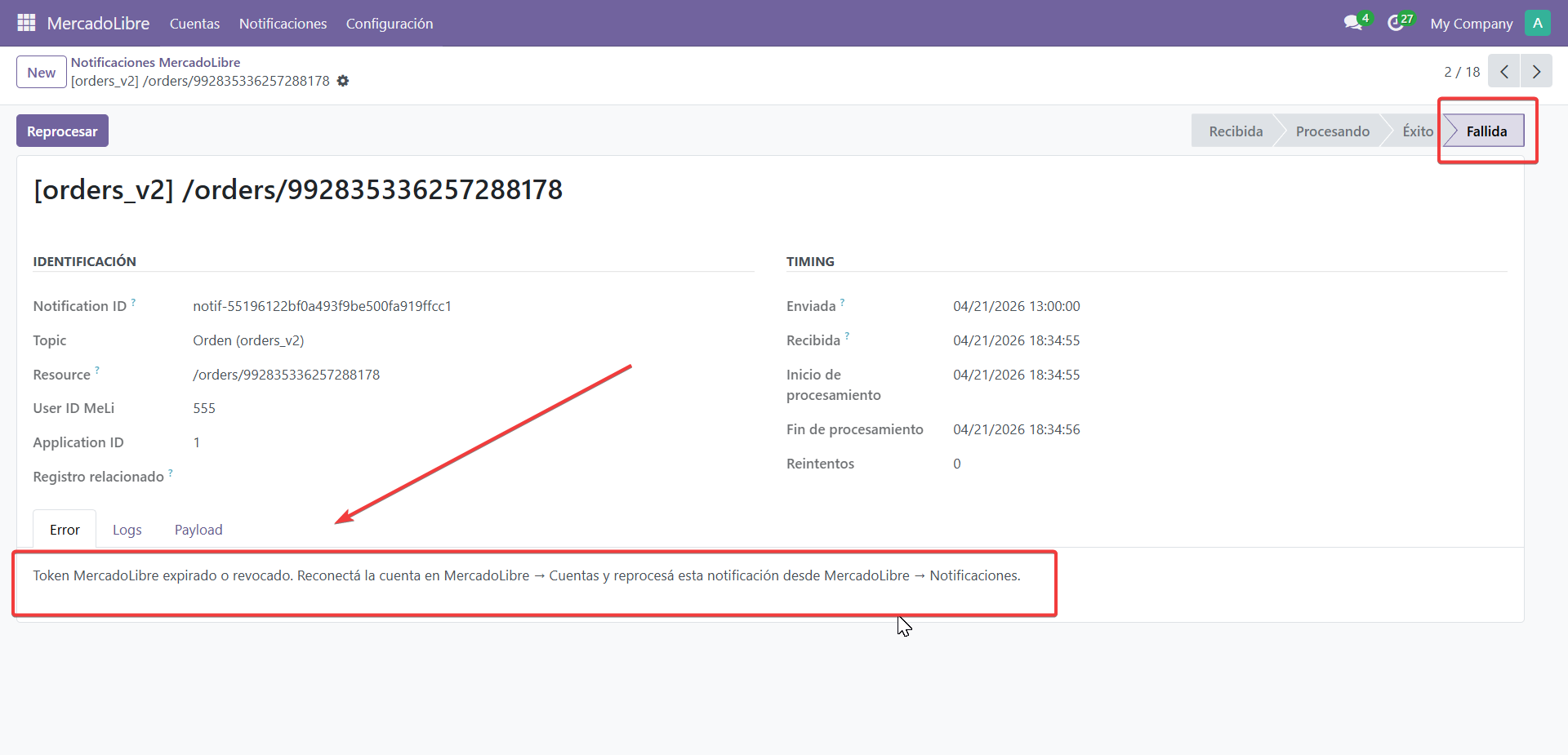Show help tooltip next to Enviada label
Screen dimensions: 1568x755
[x=842, y=302]
